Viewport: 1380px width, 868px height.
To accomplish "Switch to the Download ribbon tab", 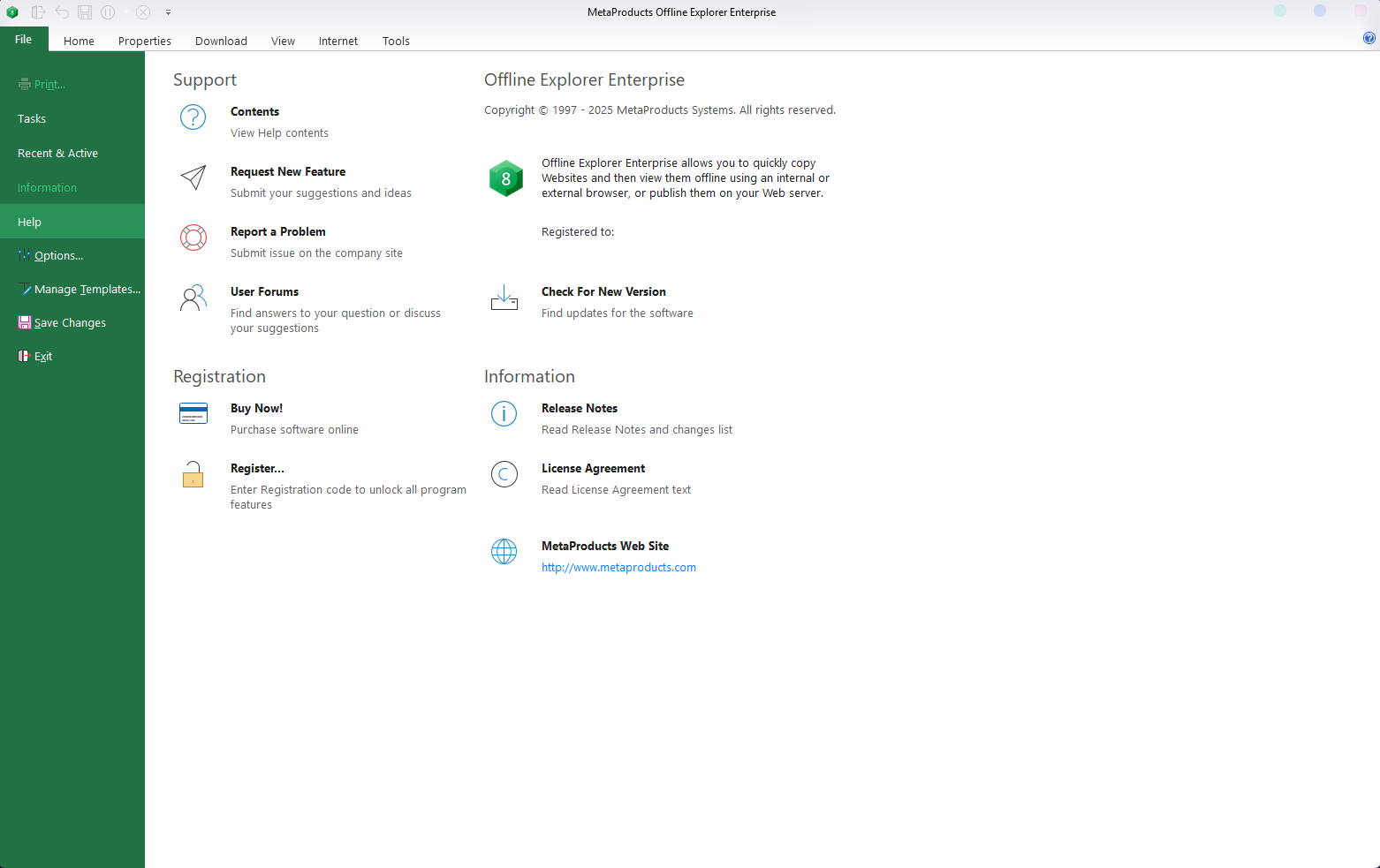I will coord(221,41).
